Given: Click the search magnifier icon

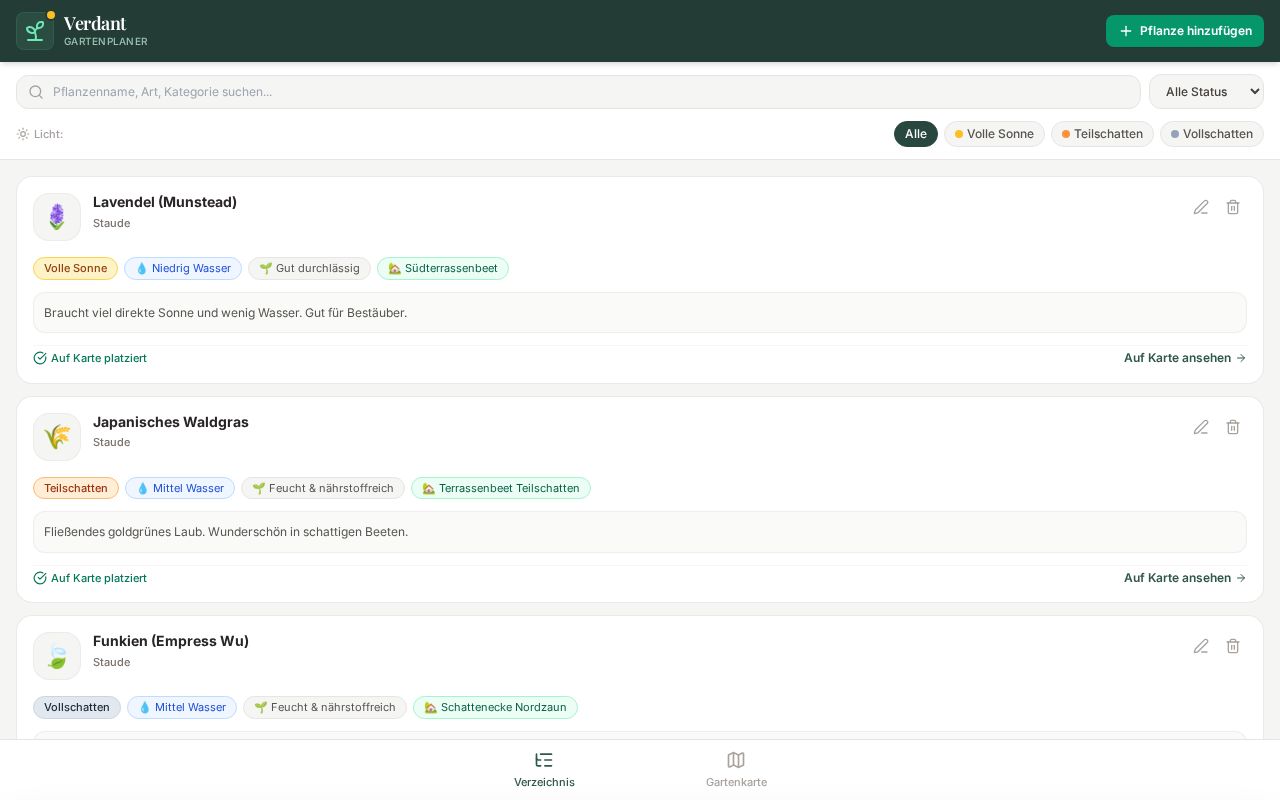Looking at the screenshot, I should pos(36,92).
